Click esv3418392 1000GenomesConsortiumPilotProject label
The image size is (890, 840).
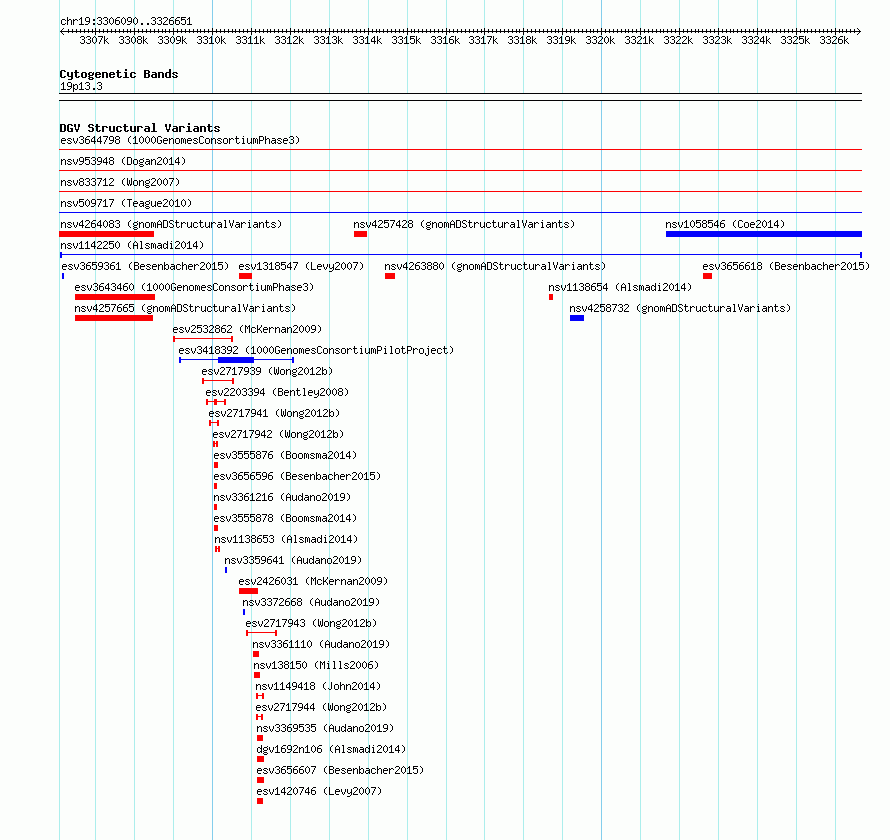316,350
